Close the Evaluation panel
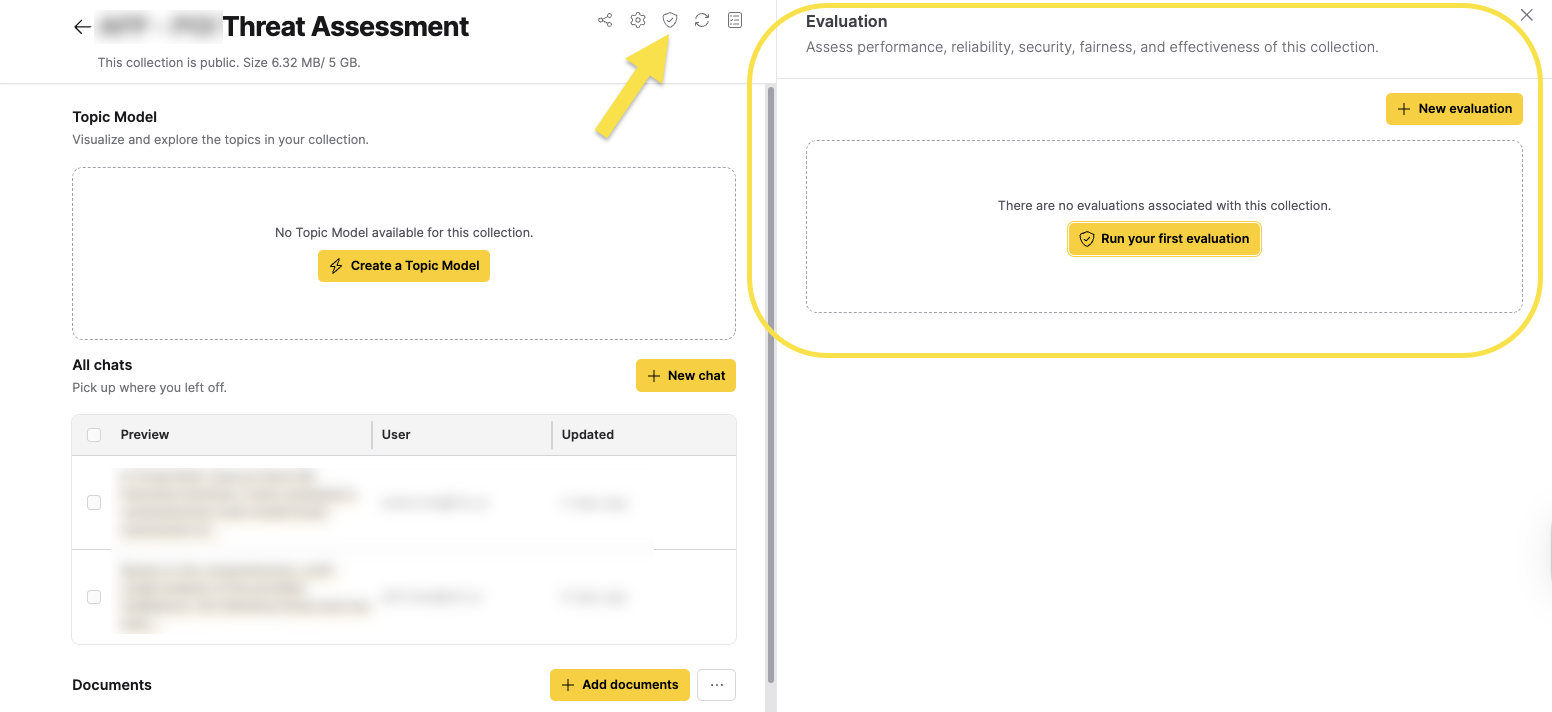The image size is (1552, 712). 1526,15
